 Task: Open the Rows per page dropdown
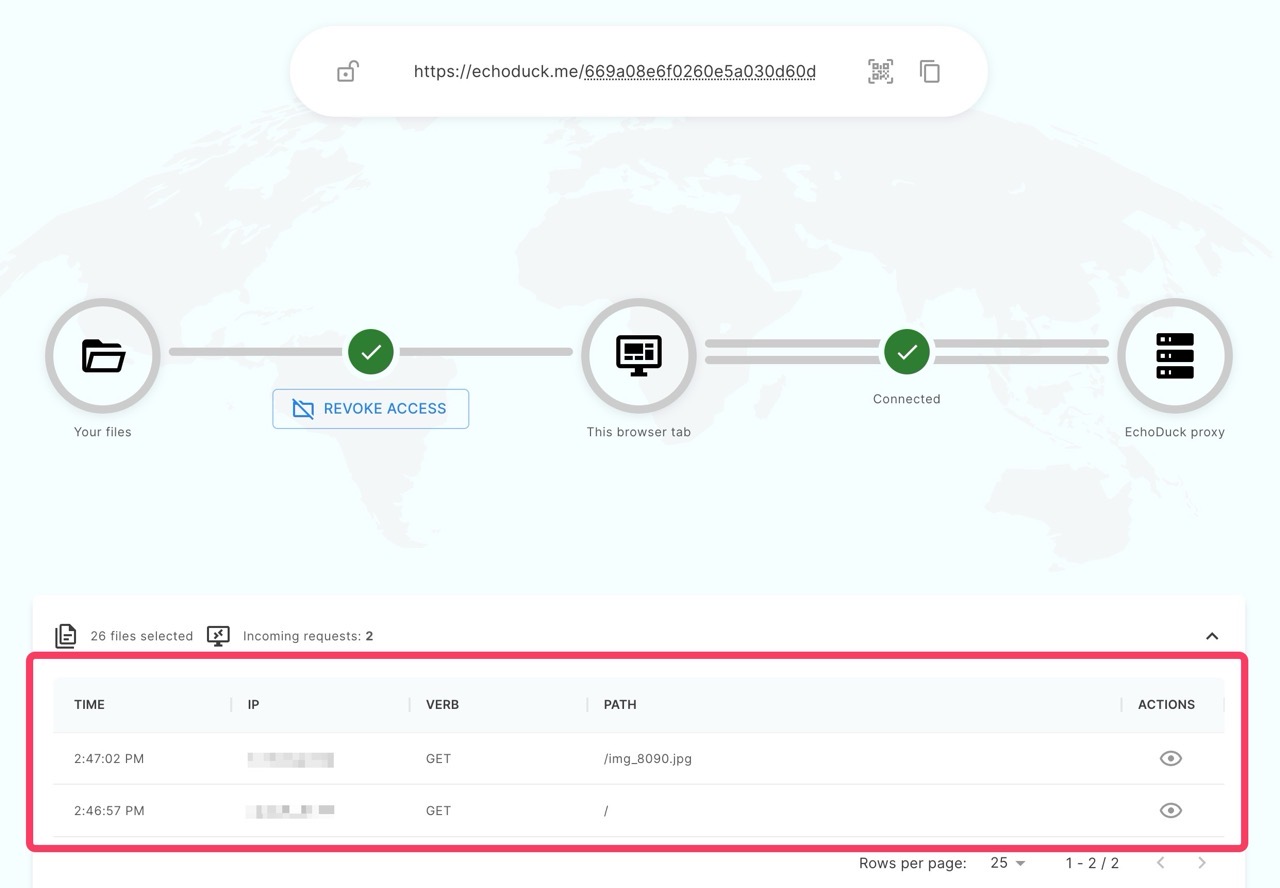click(x=1008, y=863)
